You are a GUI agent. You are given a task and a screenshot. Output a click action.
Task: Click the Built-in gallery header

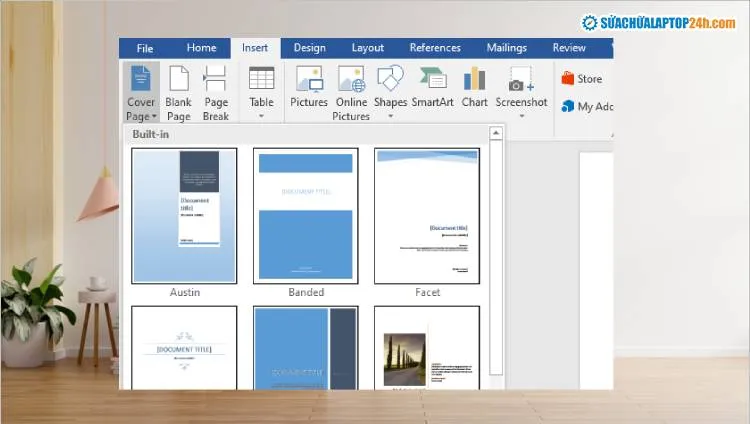pyautogui.click(x=305, y=134)
